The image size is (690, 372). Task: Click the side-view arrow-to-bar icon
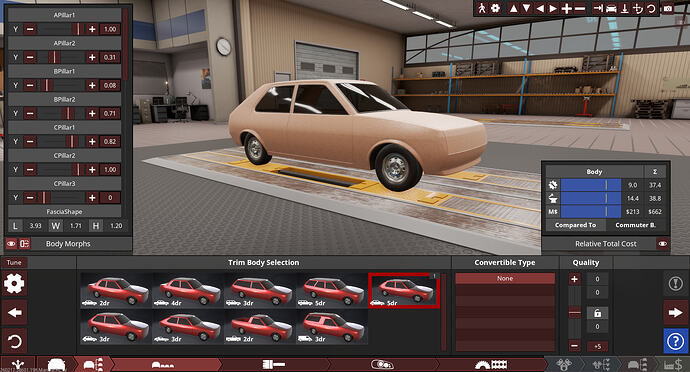click(x=598, y=8)
